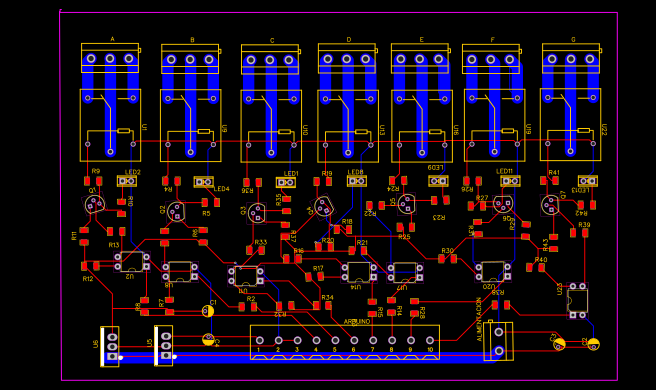Click ARDUINO connector pin 4 pad
Screen dimensions: 656x390
coord(316,340)
